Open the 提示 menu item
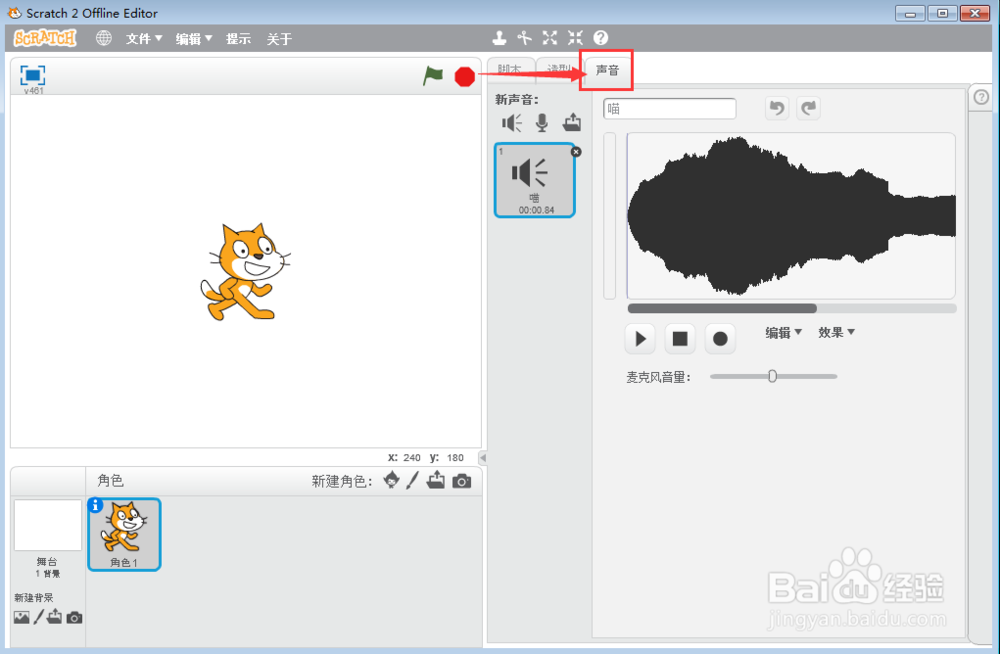1000x654 pixels. [239, 39]
